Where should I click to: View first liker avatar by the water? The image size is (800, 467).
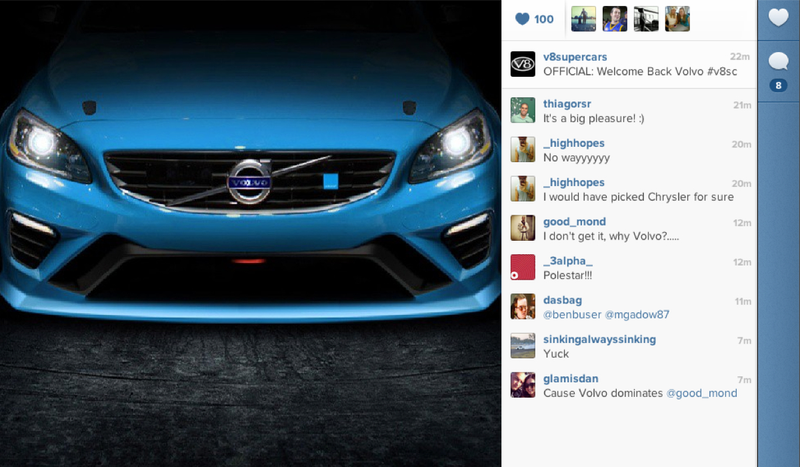click(583, 19)
